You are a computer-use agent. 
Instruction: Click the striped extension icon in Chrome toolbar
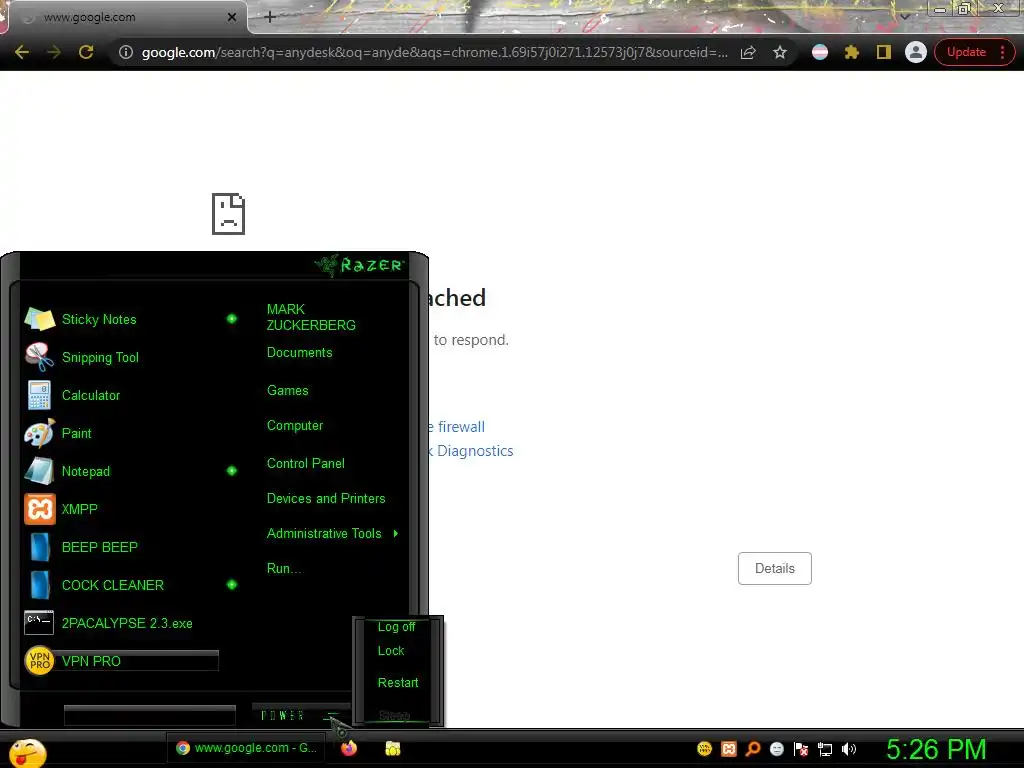point(820,52)
